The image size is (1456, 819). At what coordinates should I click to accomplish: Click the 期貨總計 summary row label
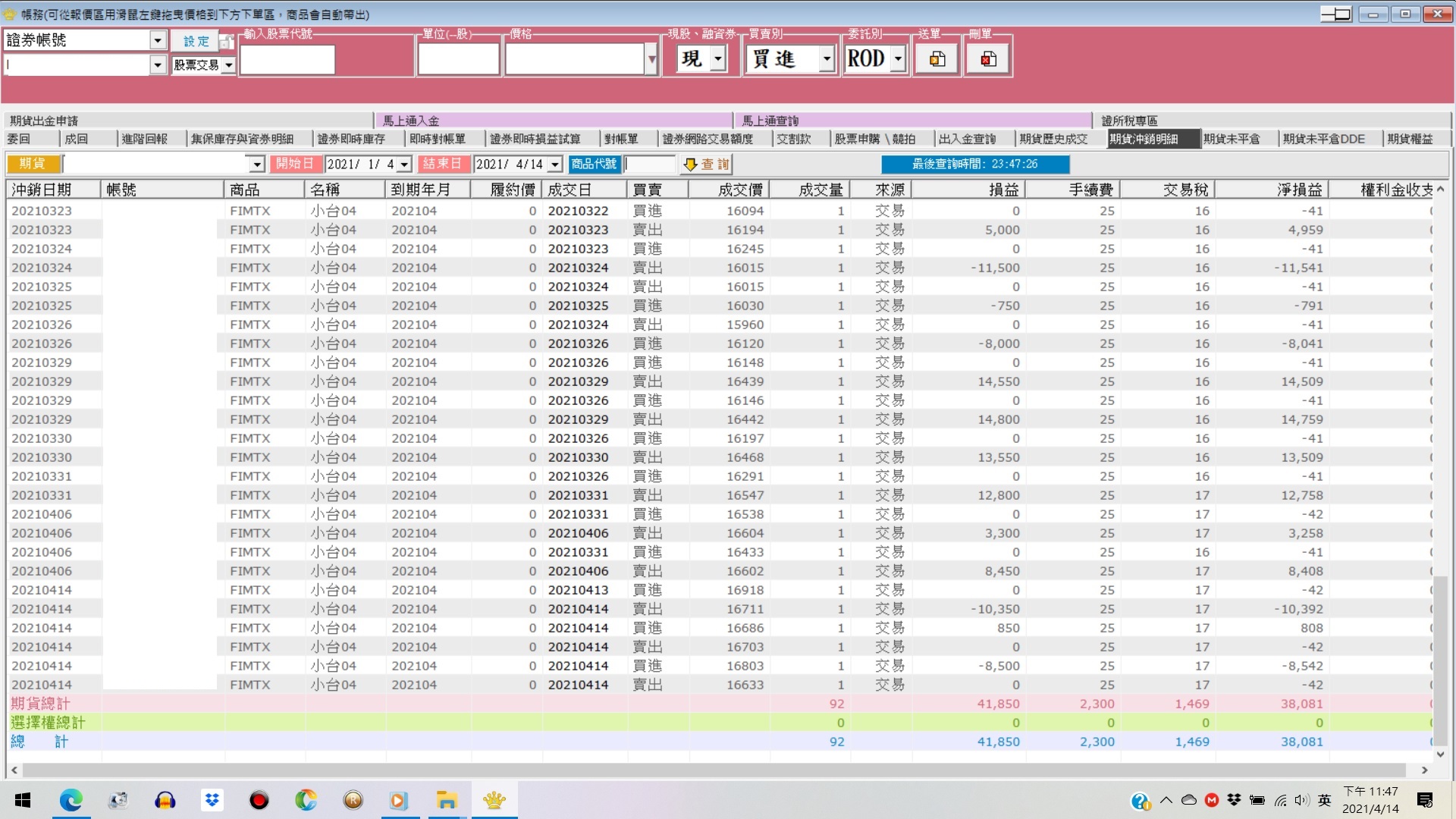tap(40, 704)
